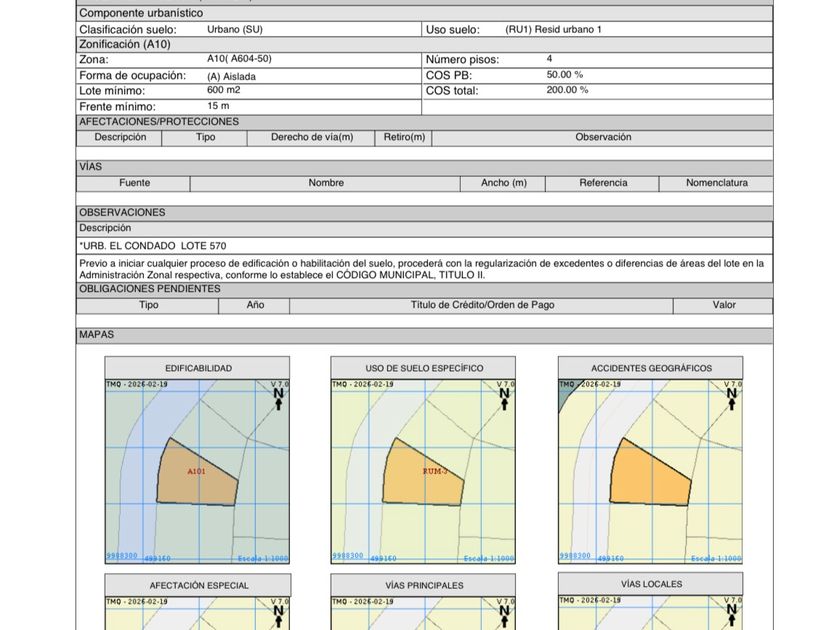The width and height of the screenshot is (840, 630).
Task: Click the VÍAS LOCALES title
Action: pos(651,584)
